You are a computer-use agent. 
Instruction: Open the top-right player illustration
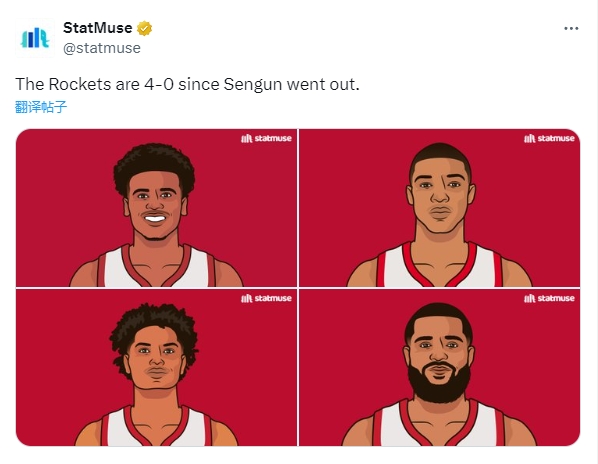pos(439,208)
